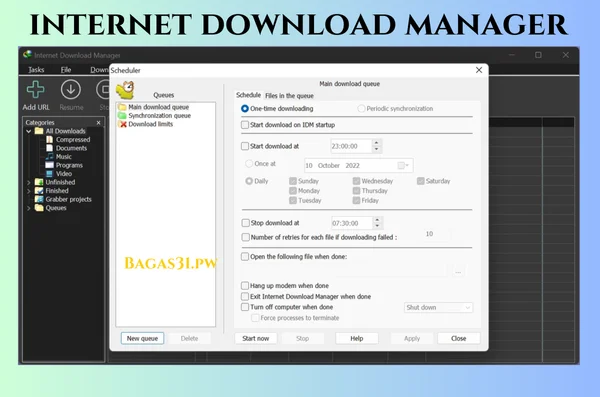Click the browse ellipsis button for file

[x=458, y=271]
